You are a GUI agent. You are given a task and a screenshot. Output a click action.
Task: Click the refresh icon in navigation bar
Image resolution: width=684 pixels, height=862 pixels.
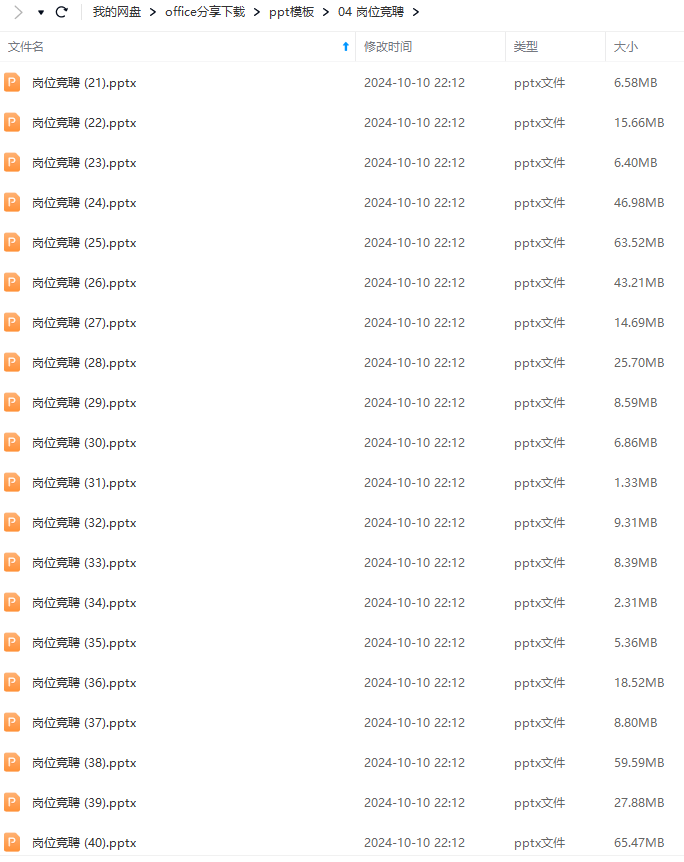(61, 12)
